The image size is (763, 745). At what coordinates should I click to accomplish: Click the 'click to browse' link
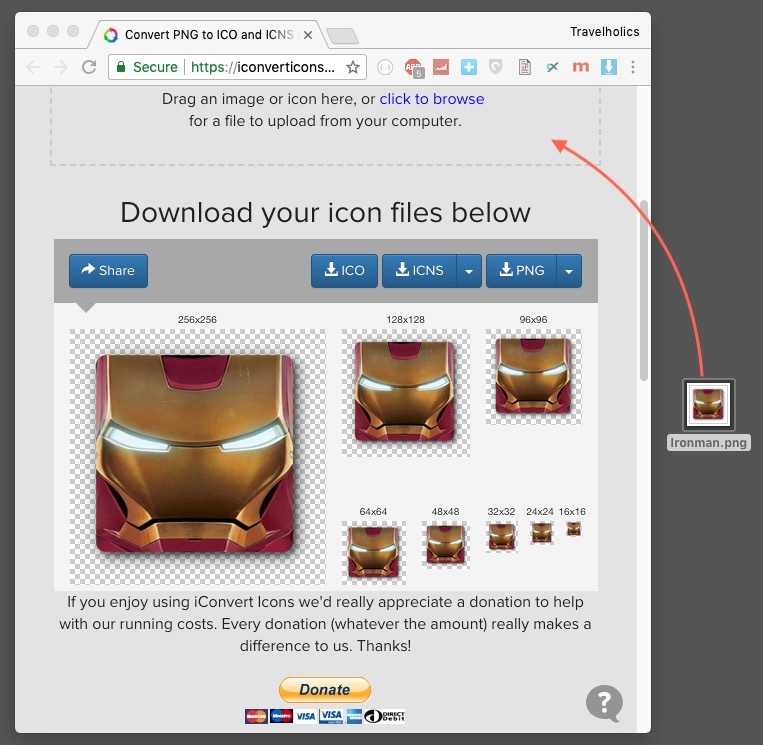(x=432, y=99)
